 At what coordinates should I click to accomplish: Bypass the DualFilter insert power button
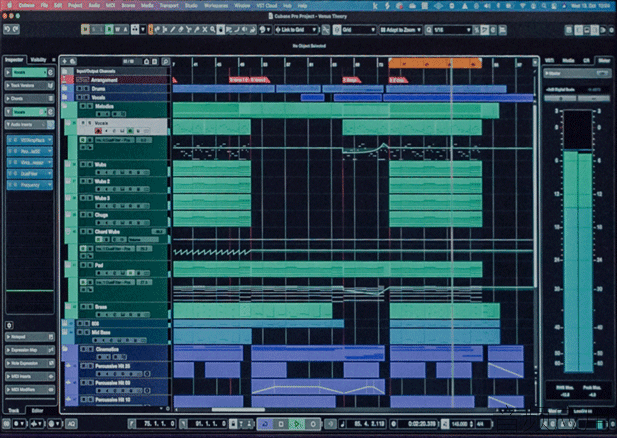[11, 173]
